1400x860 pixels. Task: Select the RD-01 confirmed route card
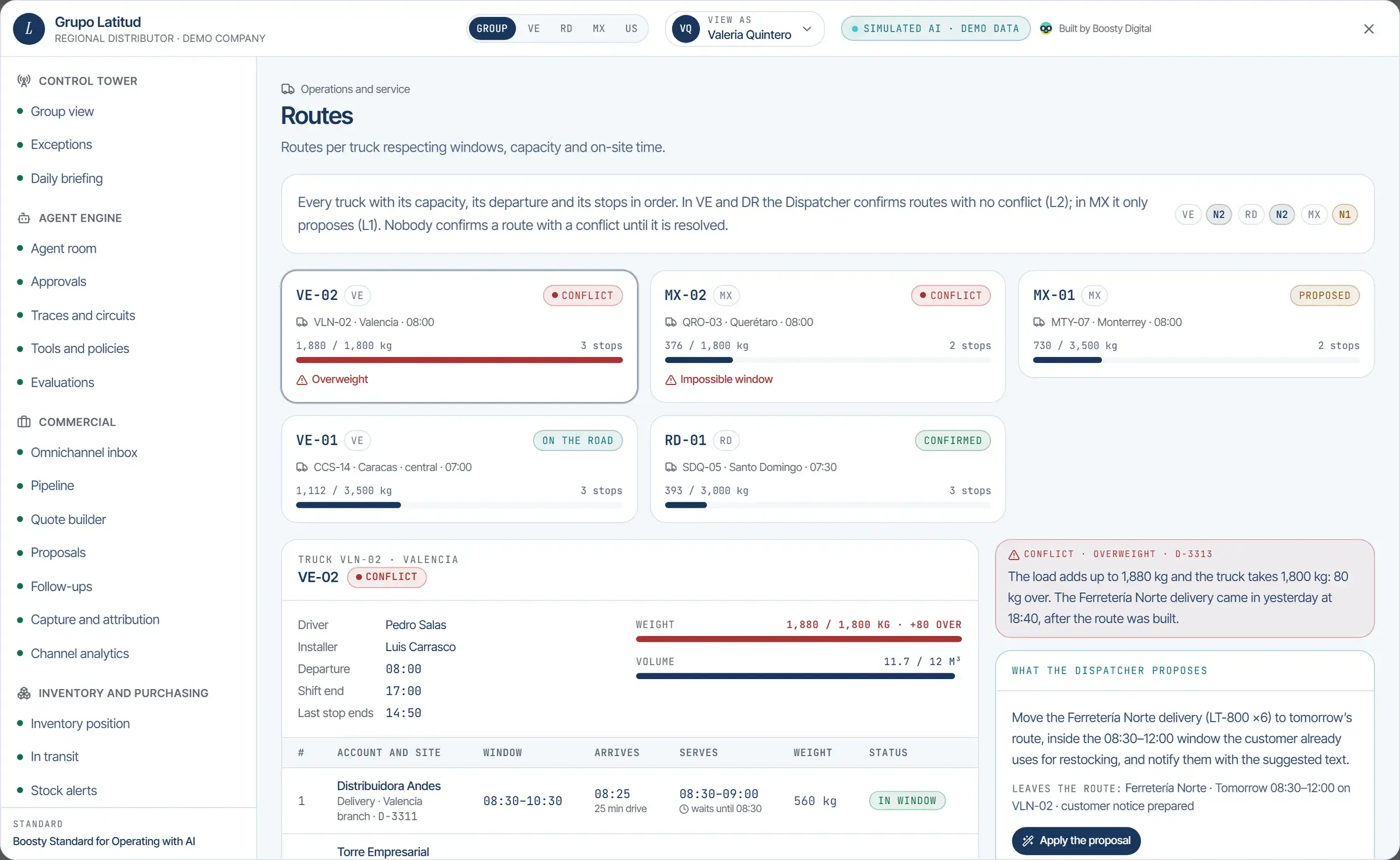pyautogui.click(x=827, y=469)
